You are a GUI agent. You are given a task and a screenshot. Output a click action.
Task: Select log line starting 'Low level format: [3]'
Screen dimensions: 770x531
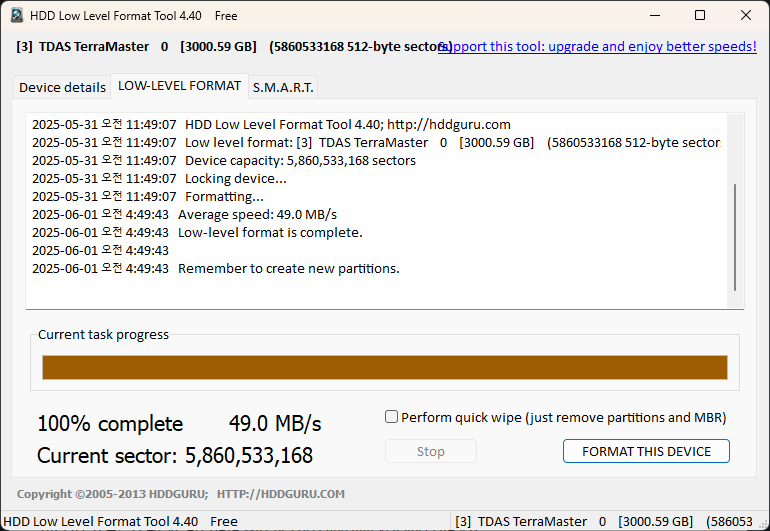376,142
